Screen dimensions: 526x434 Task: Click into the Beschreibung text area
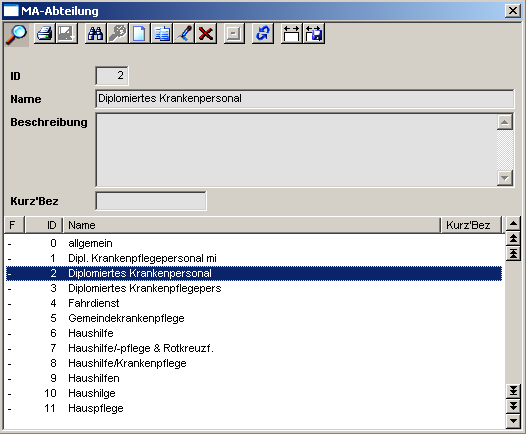pyautogui.click(x=297, y=150)
